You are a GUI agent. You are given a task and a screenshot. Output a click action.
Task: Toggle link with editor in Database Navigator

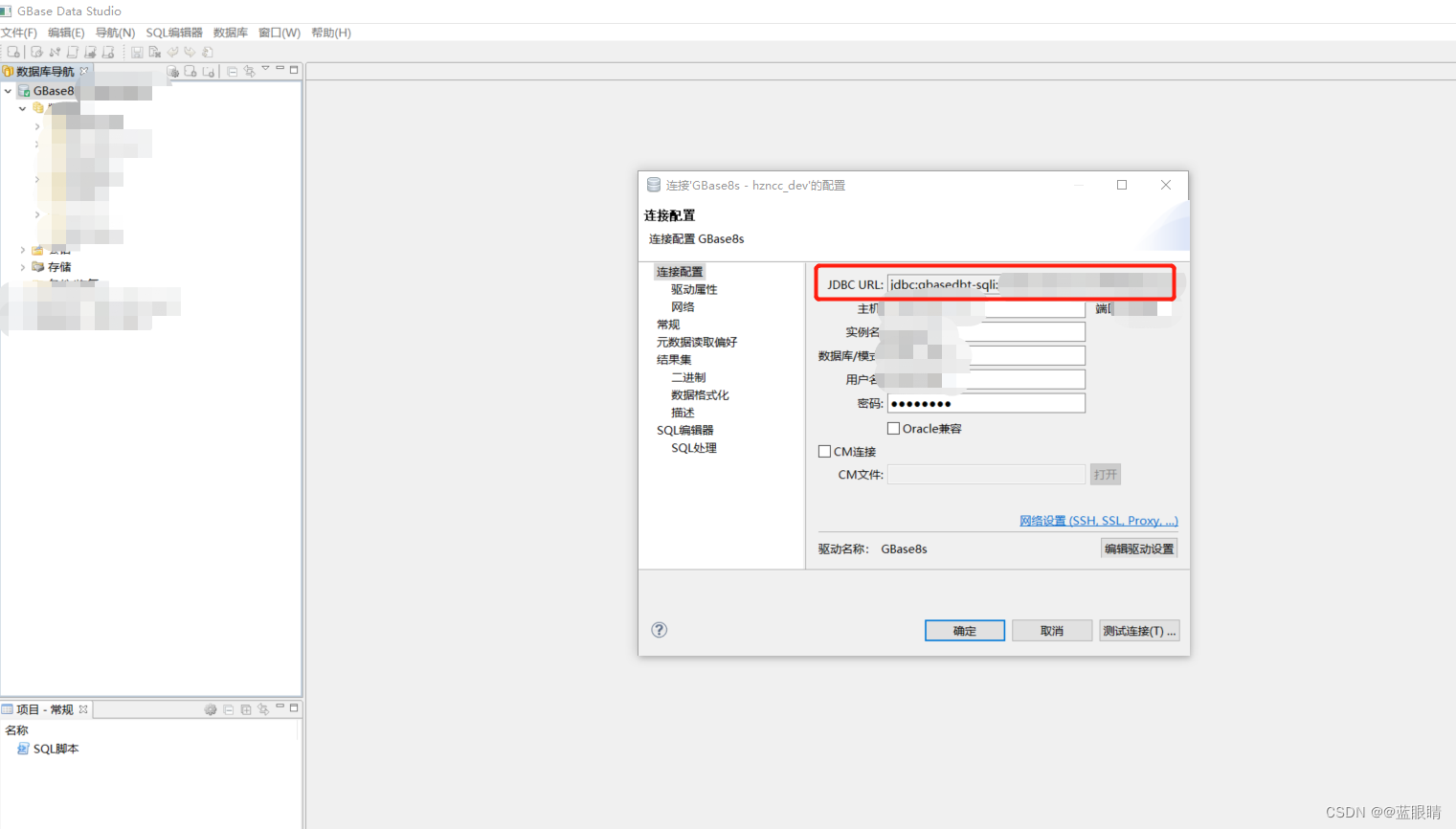[249, 72]
